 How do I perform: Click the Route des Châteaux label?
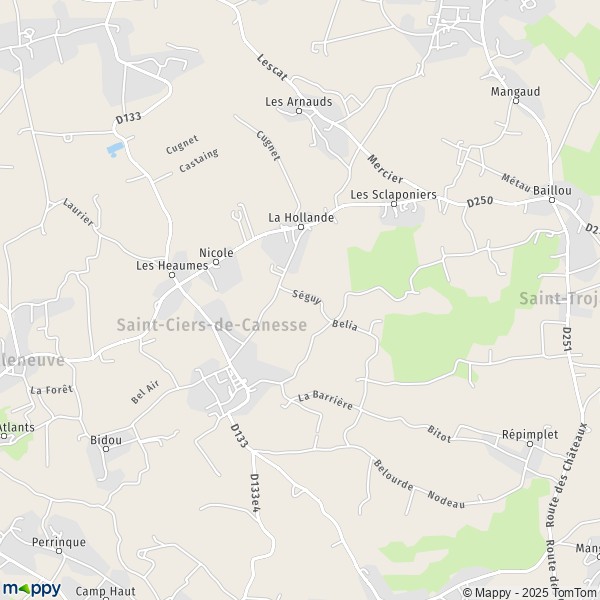(566, 475)
